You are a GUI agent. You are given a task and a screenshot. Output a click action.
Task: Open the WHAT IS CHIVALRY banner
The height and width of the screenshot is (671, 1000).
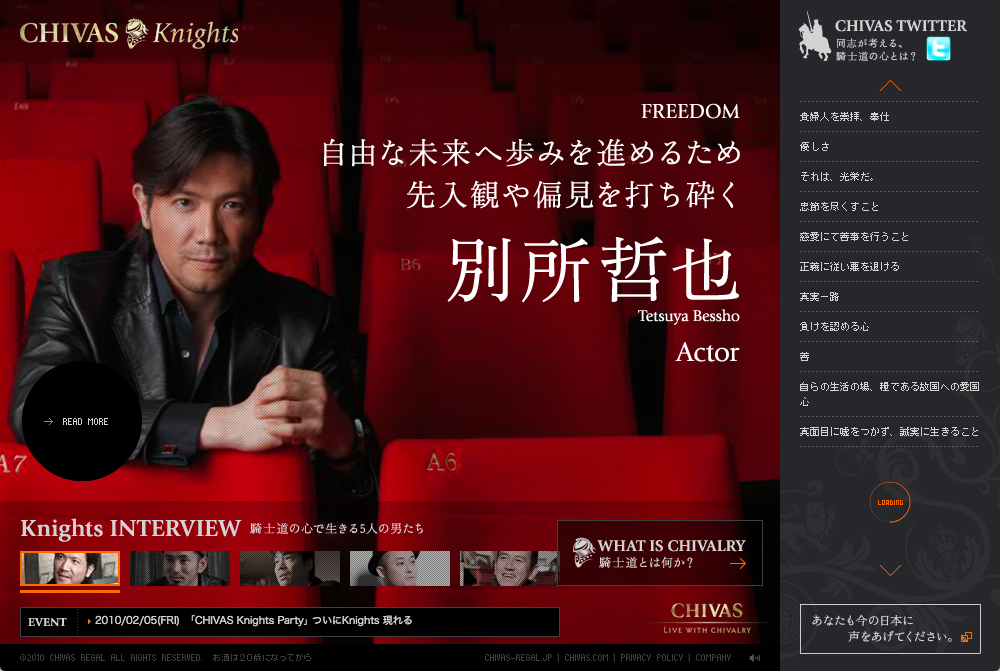[x=660, y=553]
